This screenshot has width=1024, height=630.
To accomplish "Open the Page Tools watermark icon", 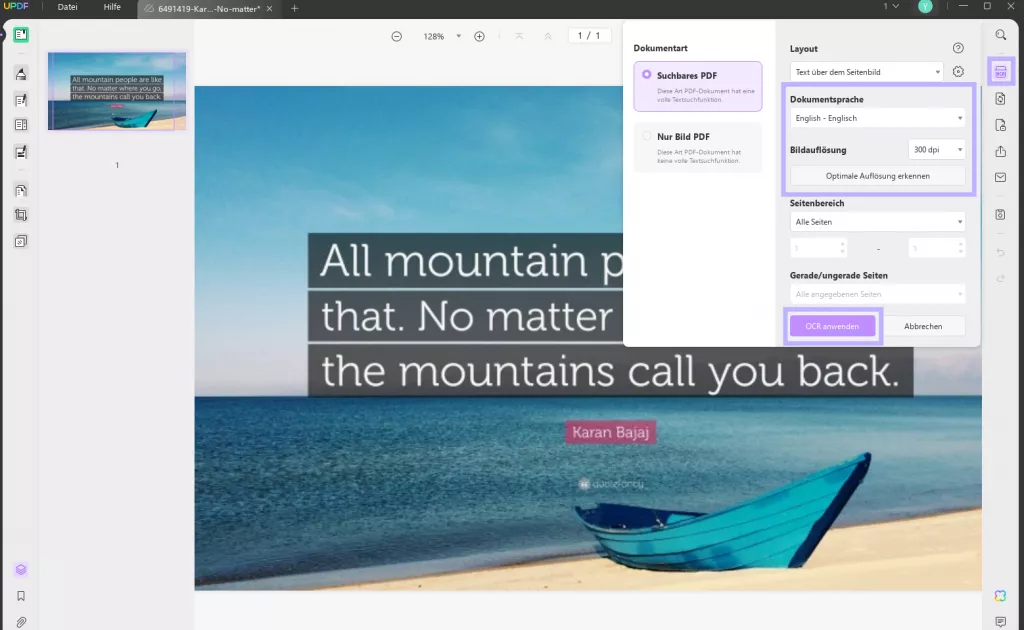I will click(21, 242).
